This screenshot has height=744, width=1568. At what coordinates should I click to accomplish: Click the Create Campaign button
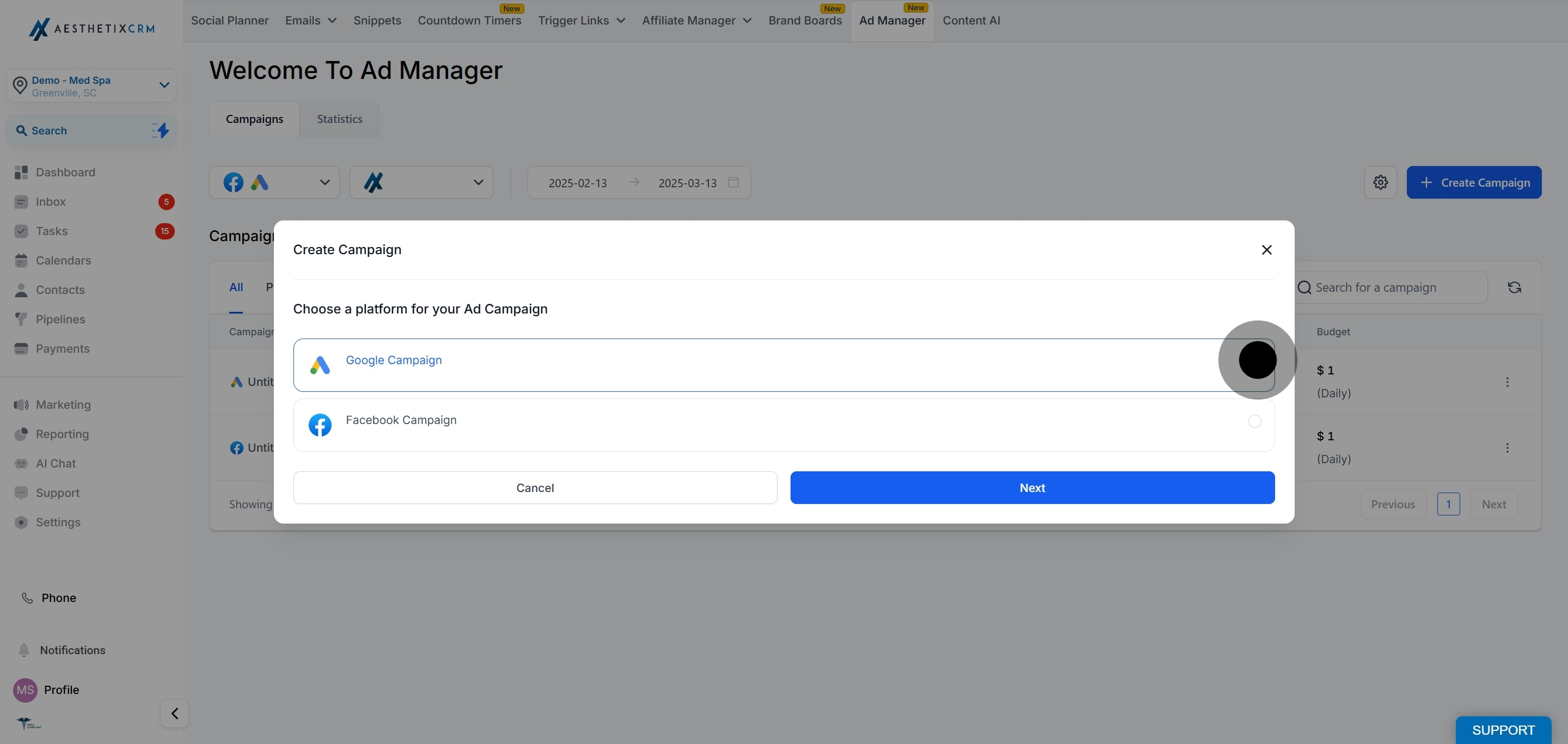1474,182
